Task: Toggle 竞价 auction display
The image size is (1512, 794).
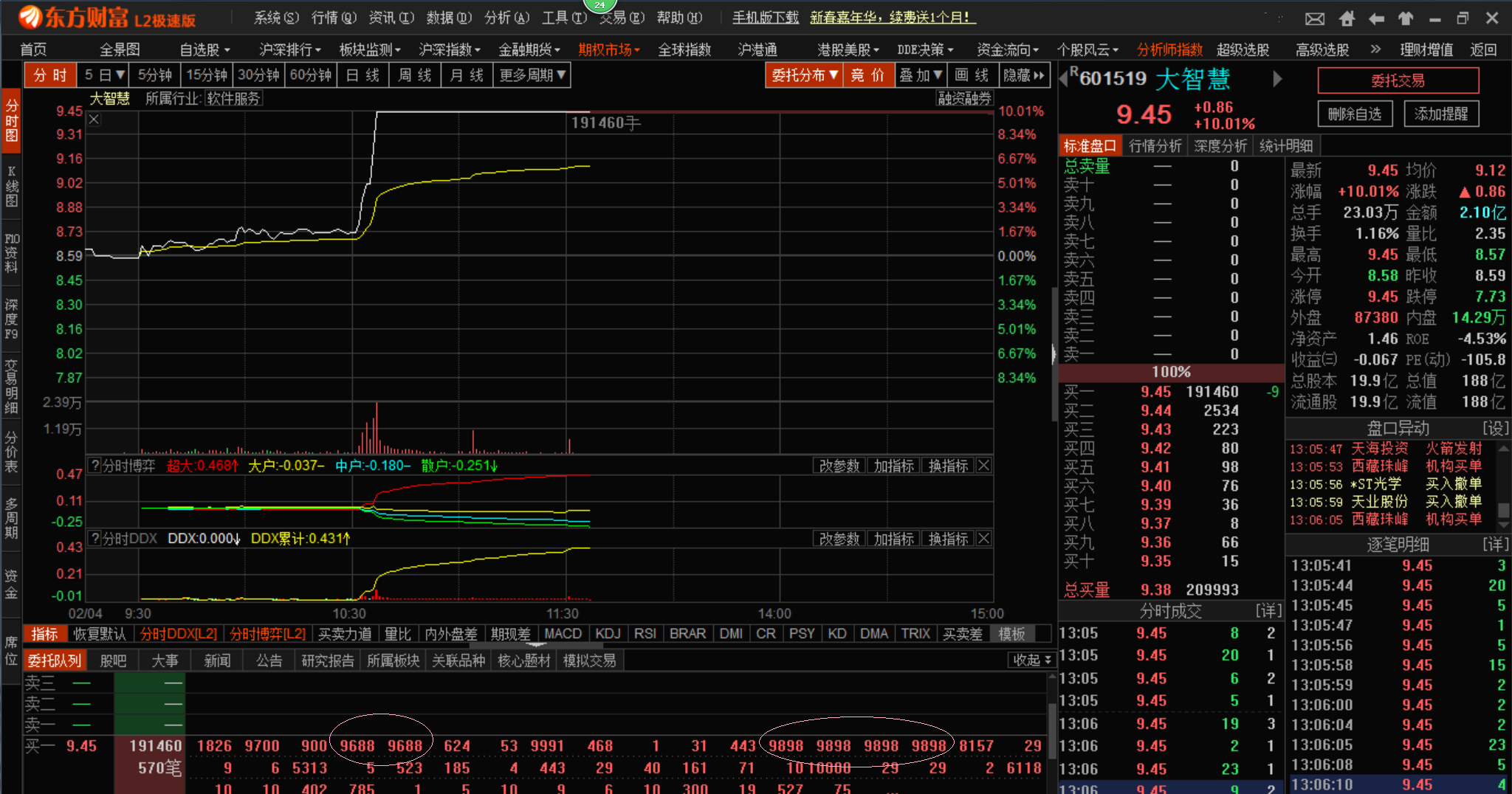Action: tap(867, 75)
